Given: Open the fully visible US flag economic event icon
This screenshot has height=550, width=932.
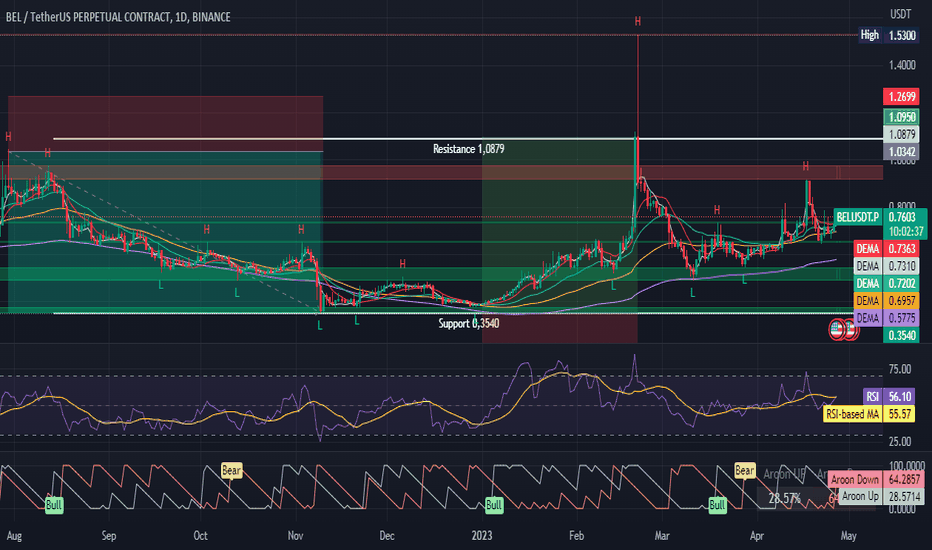Looking at the screenshot, I should (837, 329).
